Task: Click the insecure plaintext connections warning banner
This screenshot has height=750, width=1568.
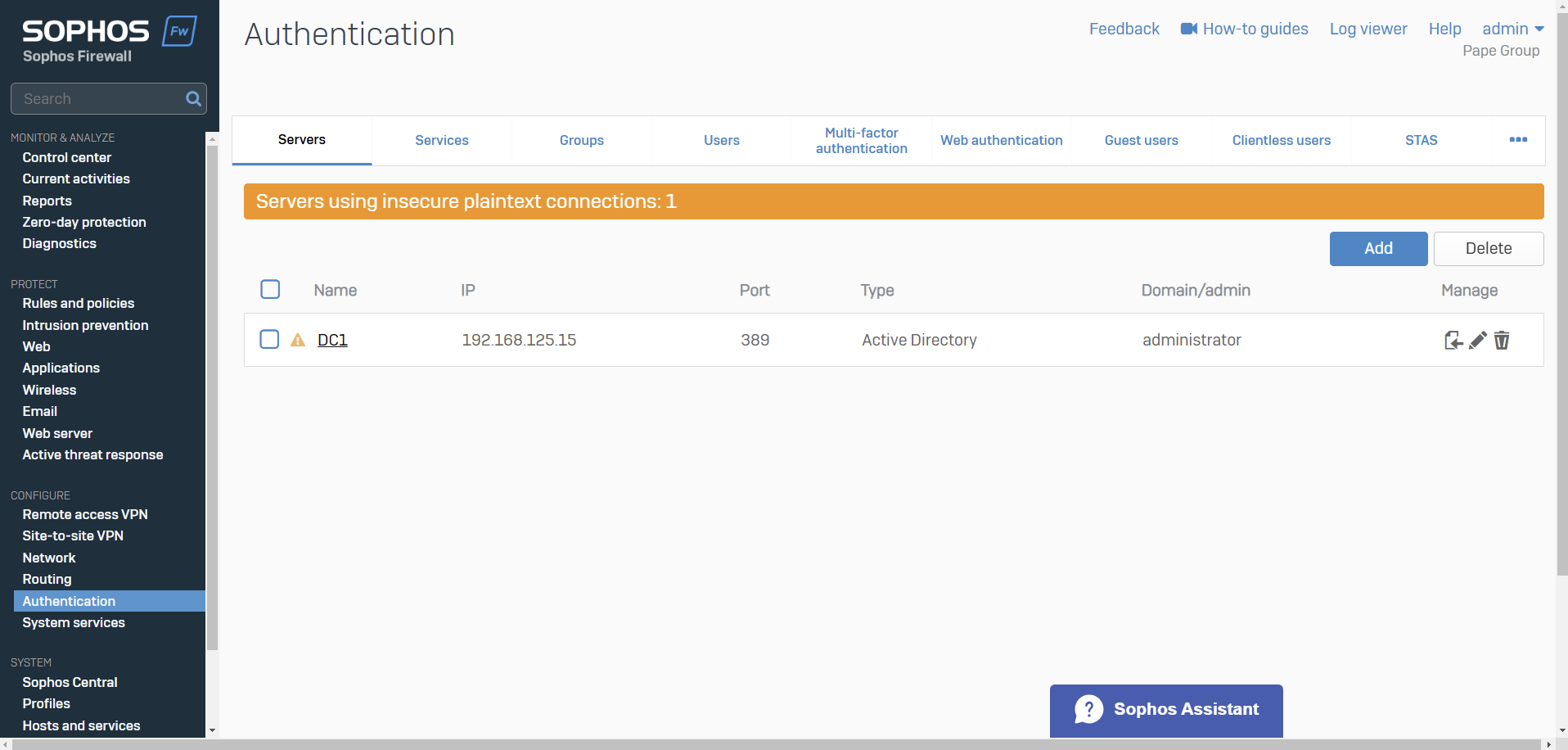Action: (x=894, y=201)
